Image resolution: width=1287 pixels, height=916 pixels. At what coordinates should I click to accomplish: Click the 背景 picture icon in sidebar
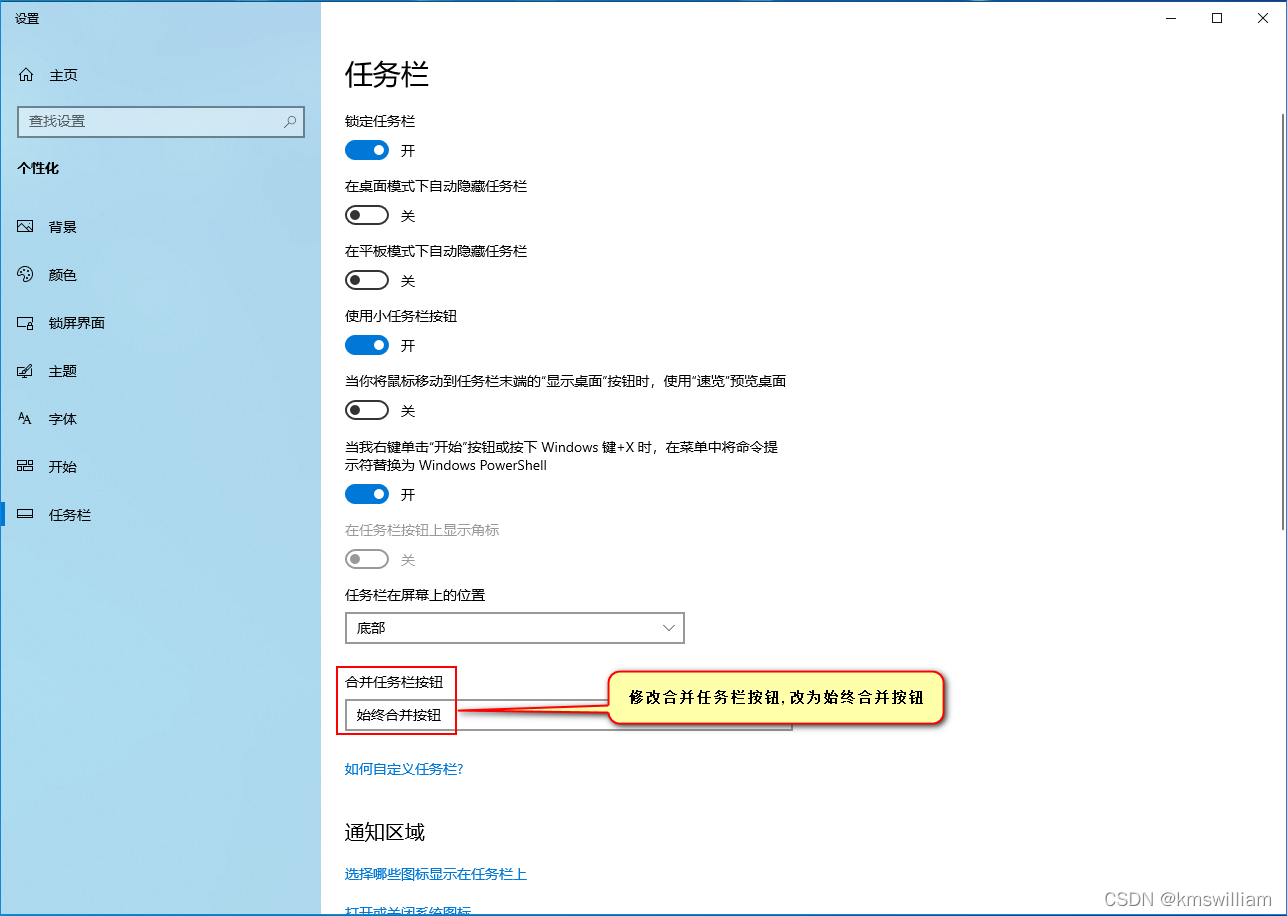pyautogui.click(x=26, y=227)
